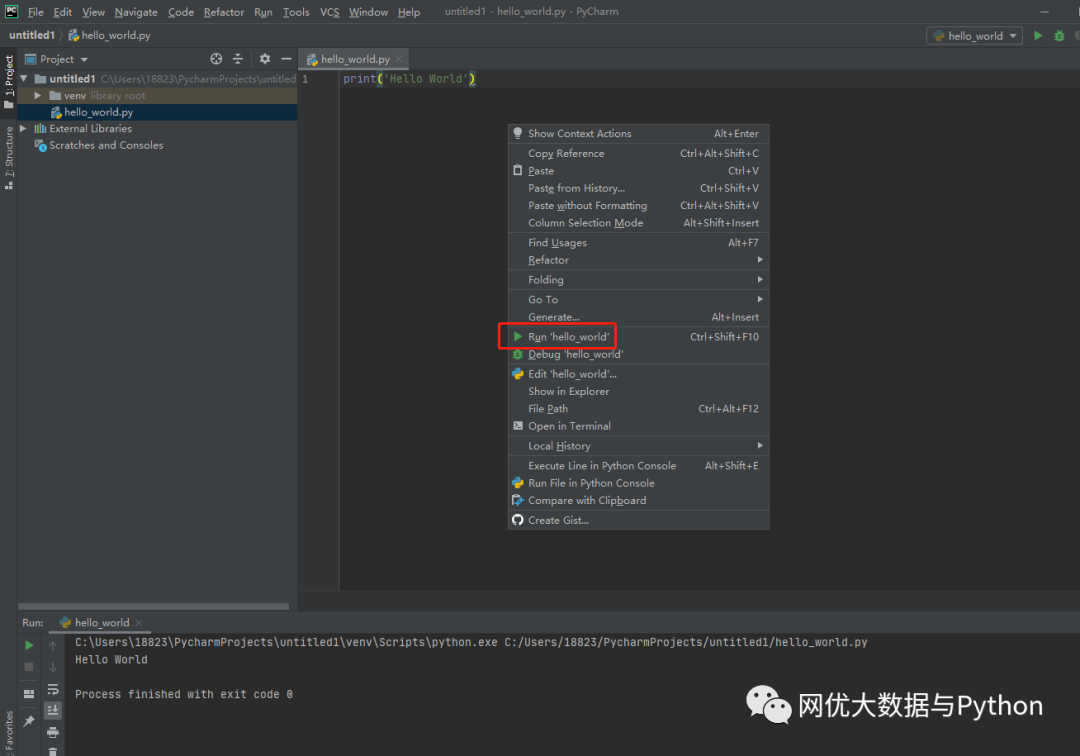
Task: Click the up-stack-trace arrow in Run panel
Action: (x=52, y=645)
